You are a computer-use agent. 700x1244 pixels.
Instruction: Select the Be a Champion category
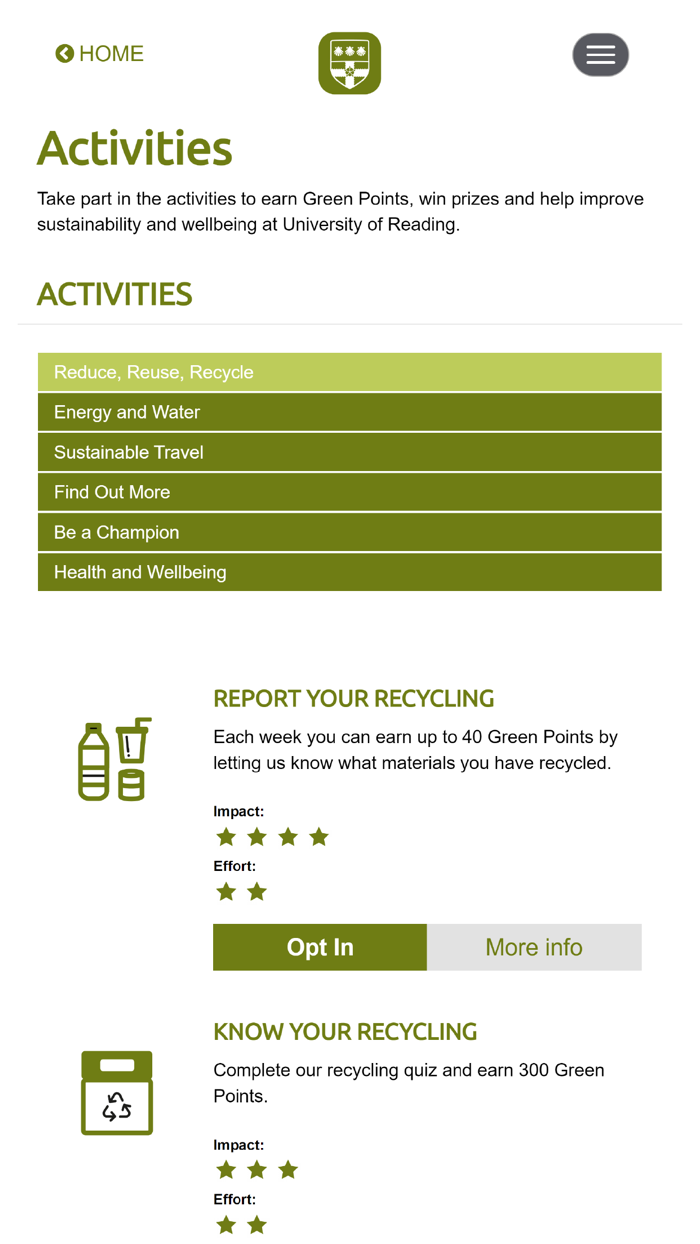349,532
